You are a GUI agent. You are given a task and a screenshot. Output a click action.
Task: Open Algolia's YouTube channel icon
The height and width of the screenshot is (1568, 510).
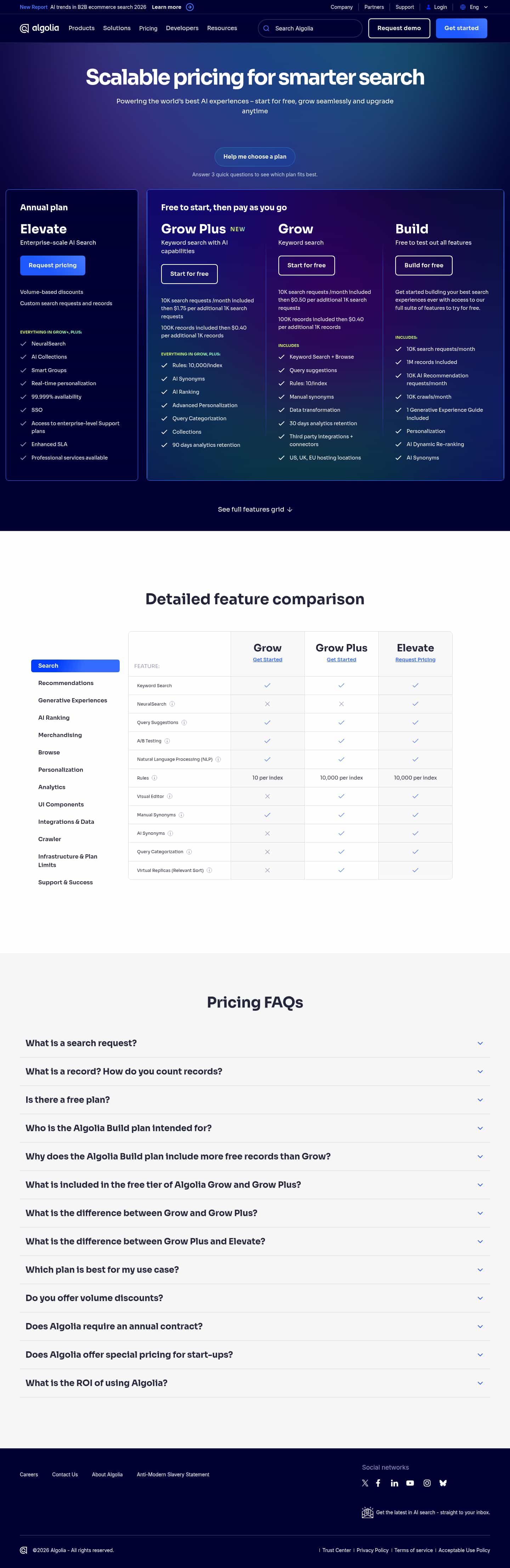click(x=410, y=1483)
